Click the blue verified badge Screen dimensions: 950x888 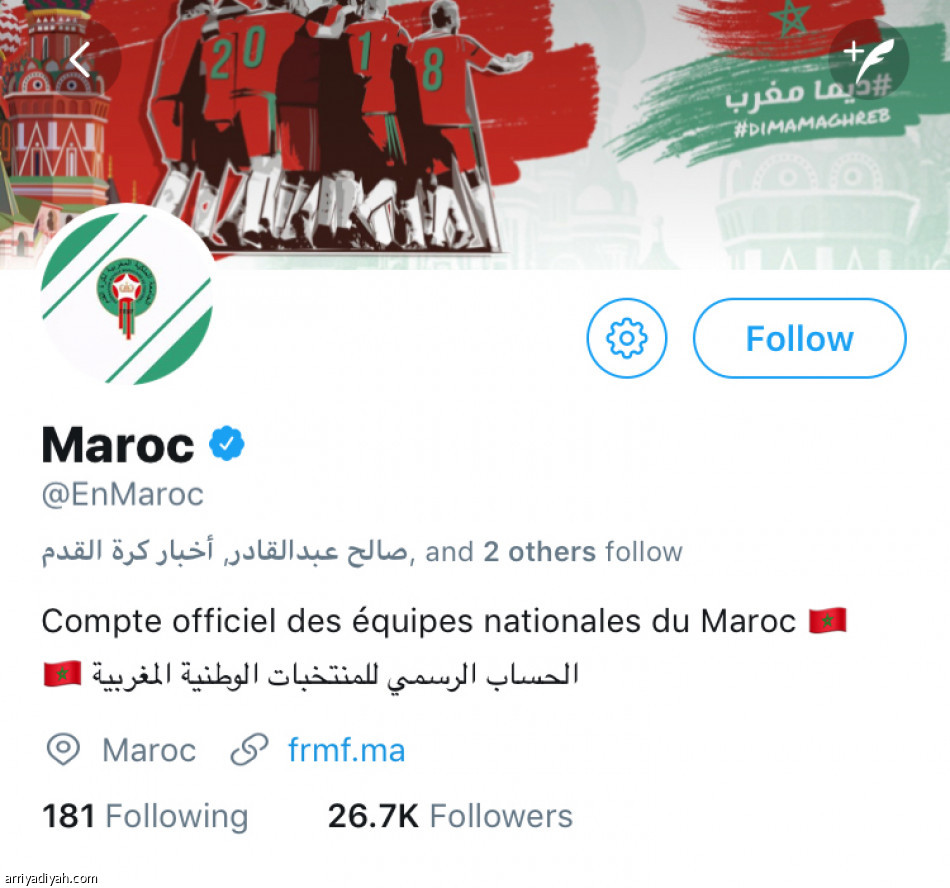click(x=227, y=443)
